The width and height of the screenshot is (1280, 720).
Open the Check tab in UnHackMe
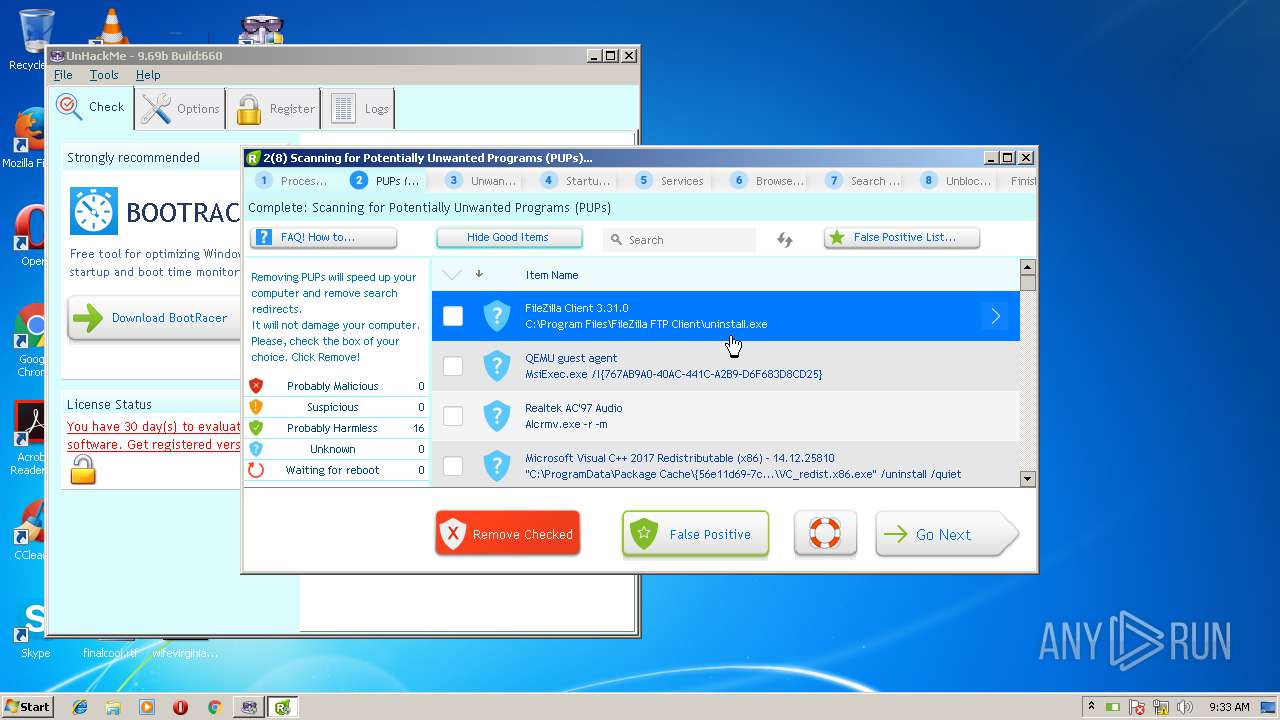pyautogui.click(x=91, y=108)
